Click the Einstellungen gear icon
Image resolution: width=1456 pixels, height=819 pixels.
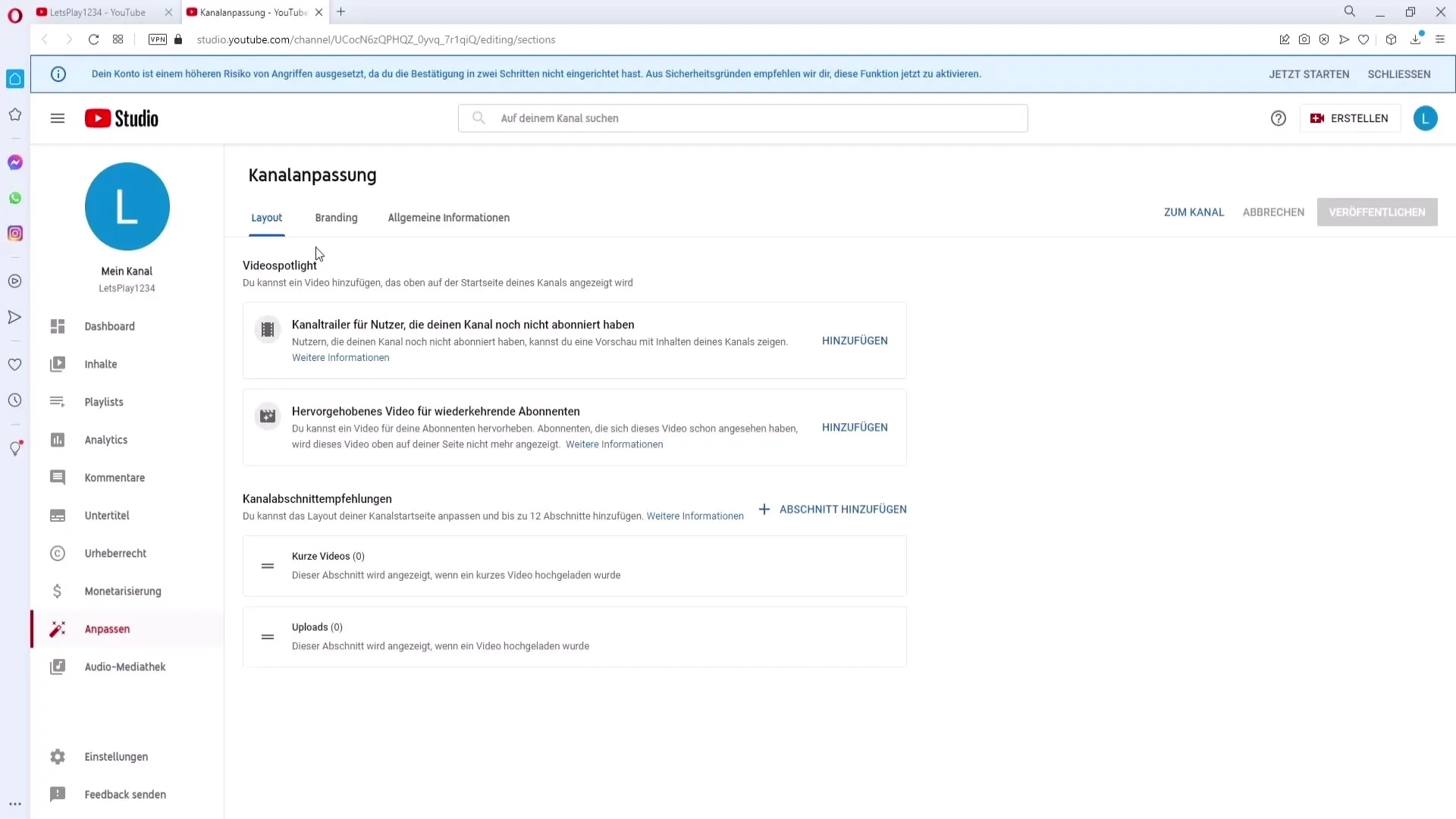click(57, 756)
